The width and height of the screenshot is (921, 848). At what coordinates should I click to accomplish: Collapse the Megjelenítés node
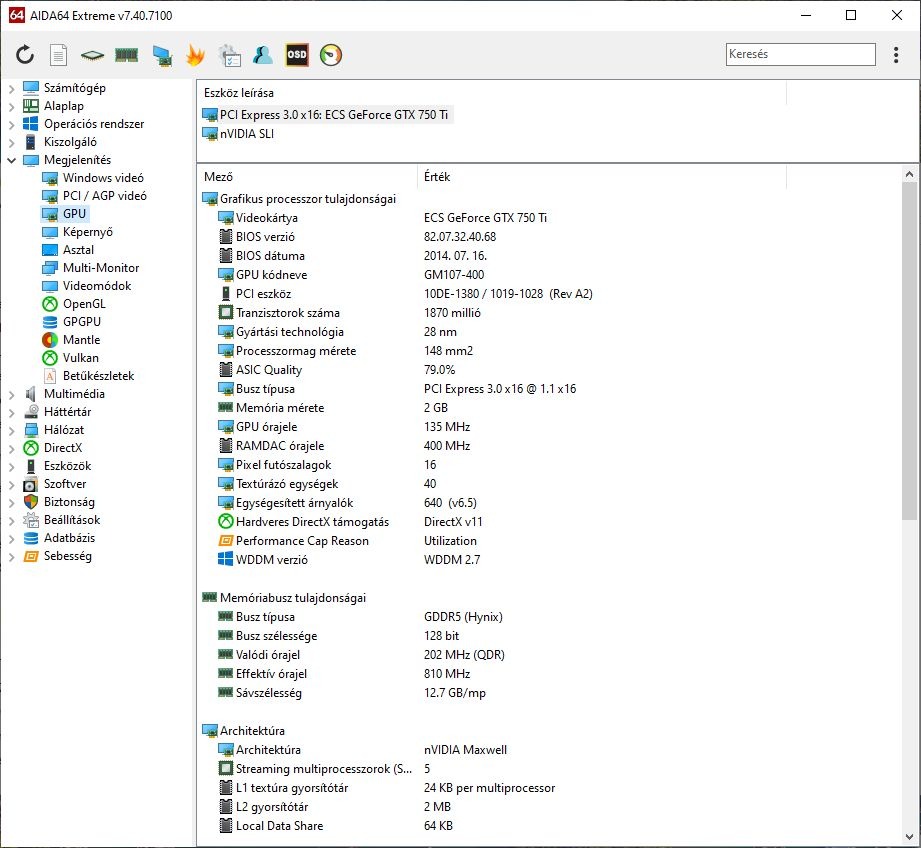12,160
